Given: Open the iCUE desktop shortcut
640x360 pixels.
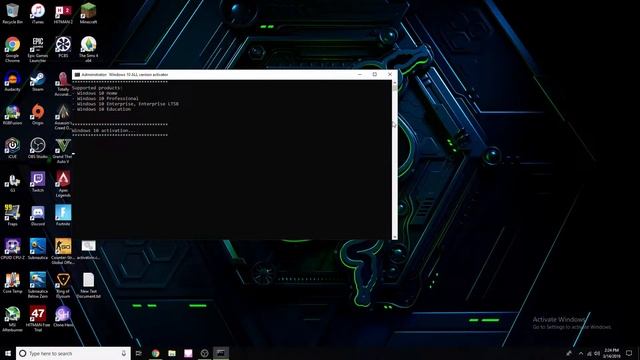Looking at the screenshot, I should click(12, 149).
